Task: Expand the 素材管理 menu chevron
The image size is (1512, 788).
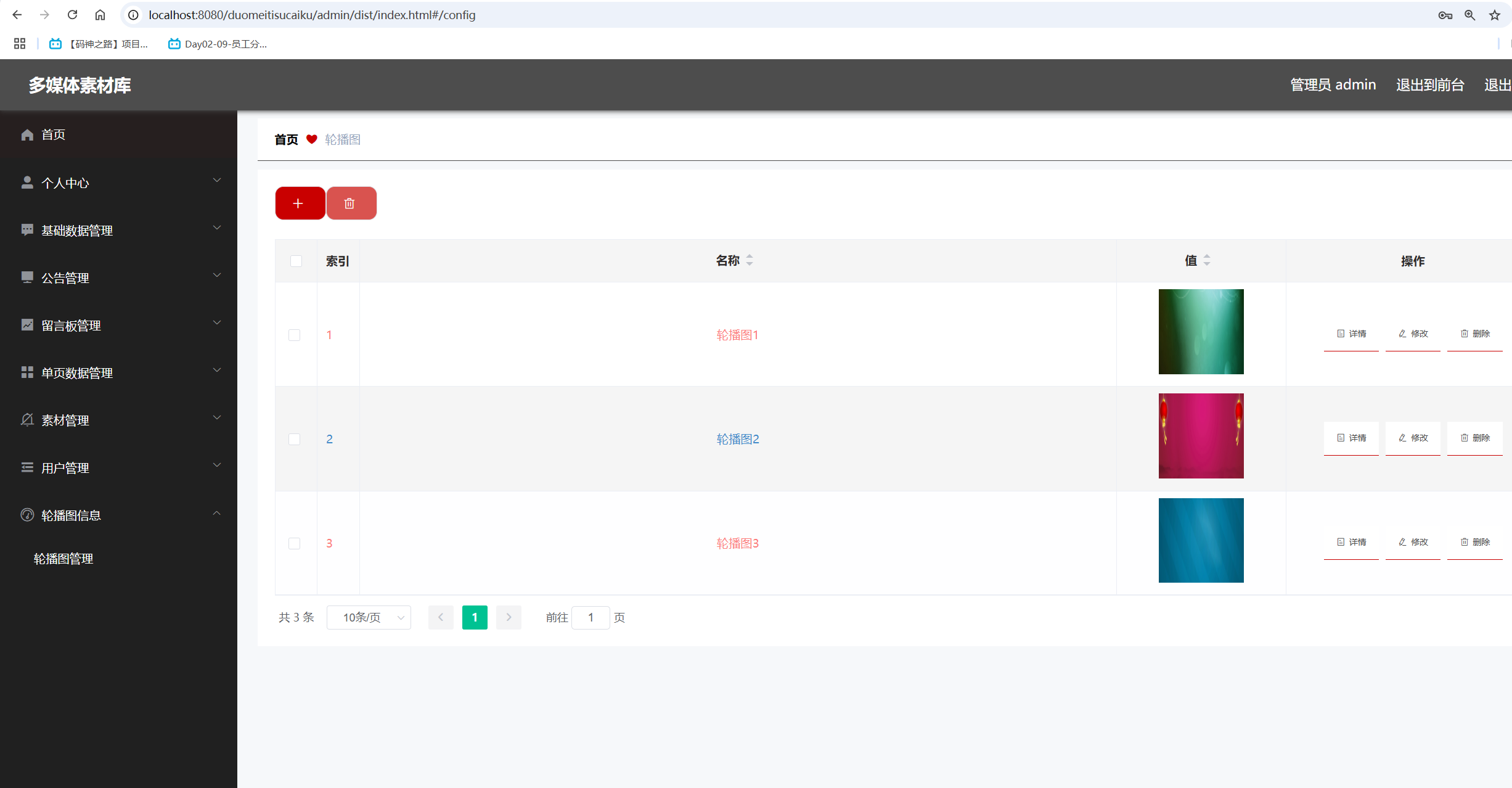Action: (217, 417)
